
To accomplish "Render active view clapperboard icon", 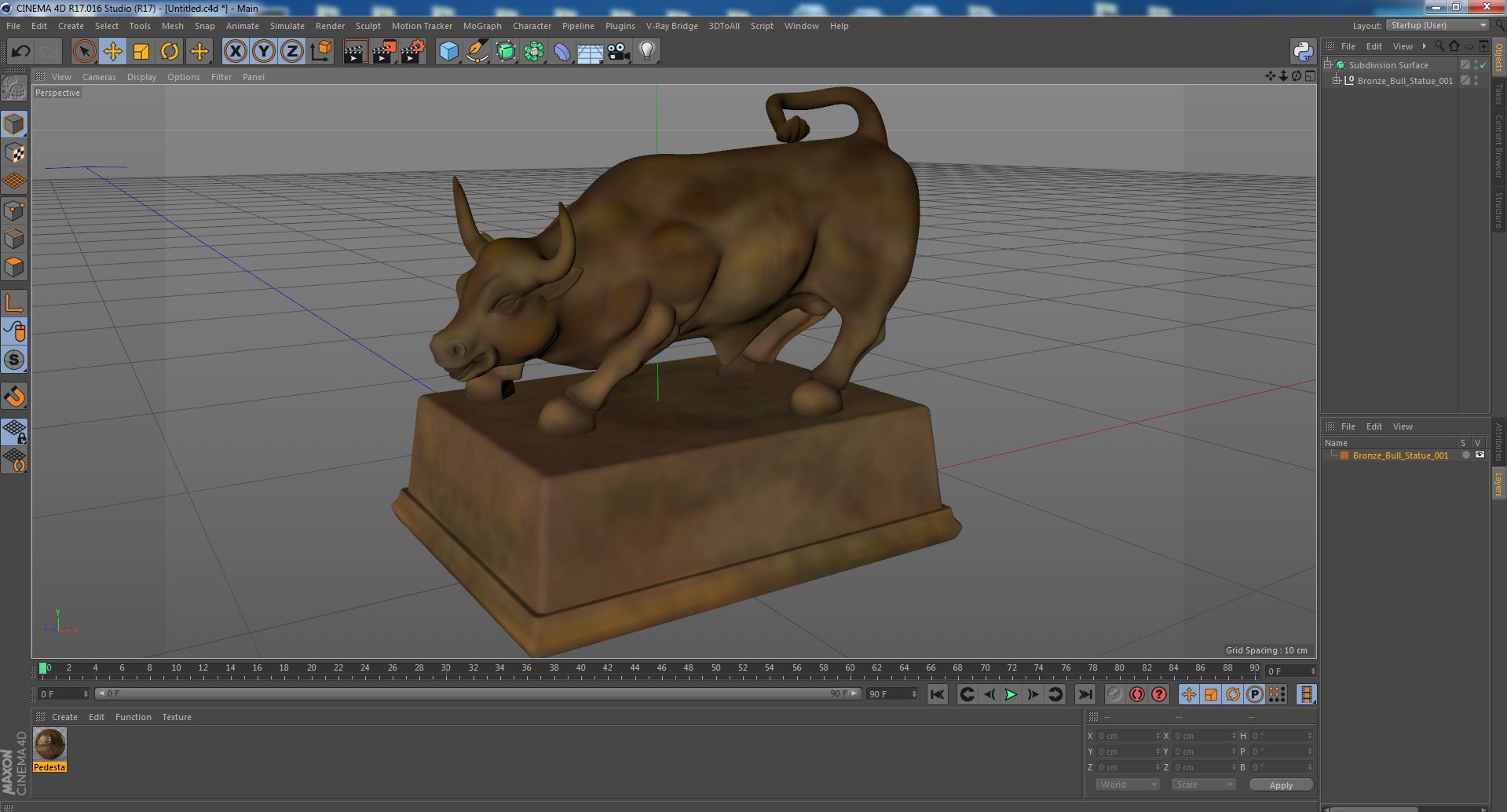I will pos(355,52).
